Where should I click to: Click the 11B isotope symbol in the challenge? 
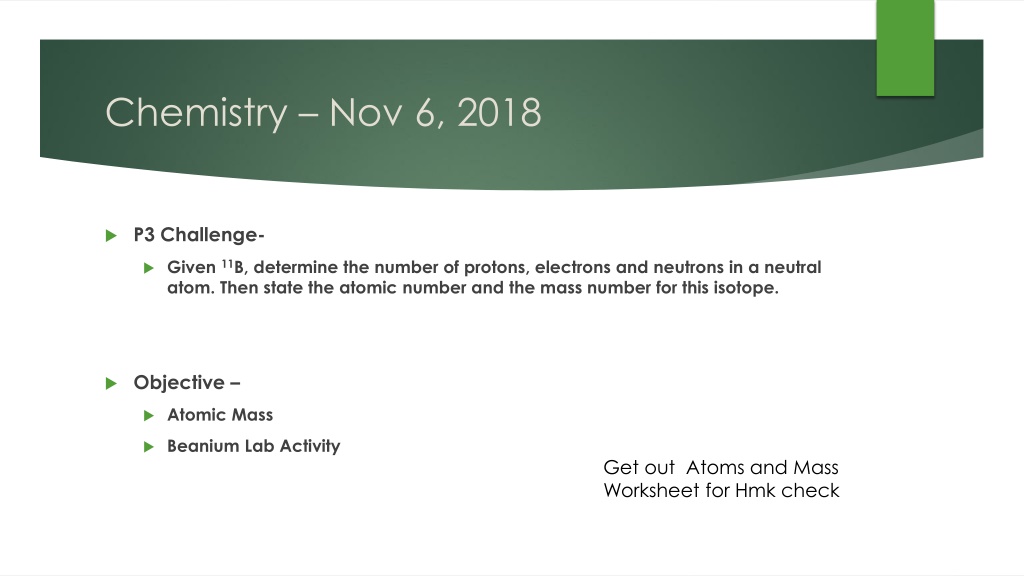233,266
